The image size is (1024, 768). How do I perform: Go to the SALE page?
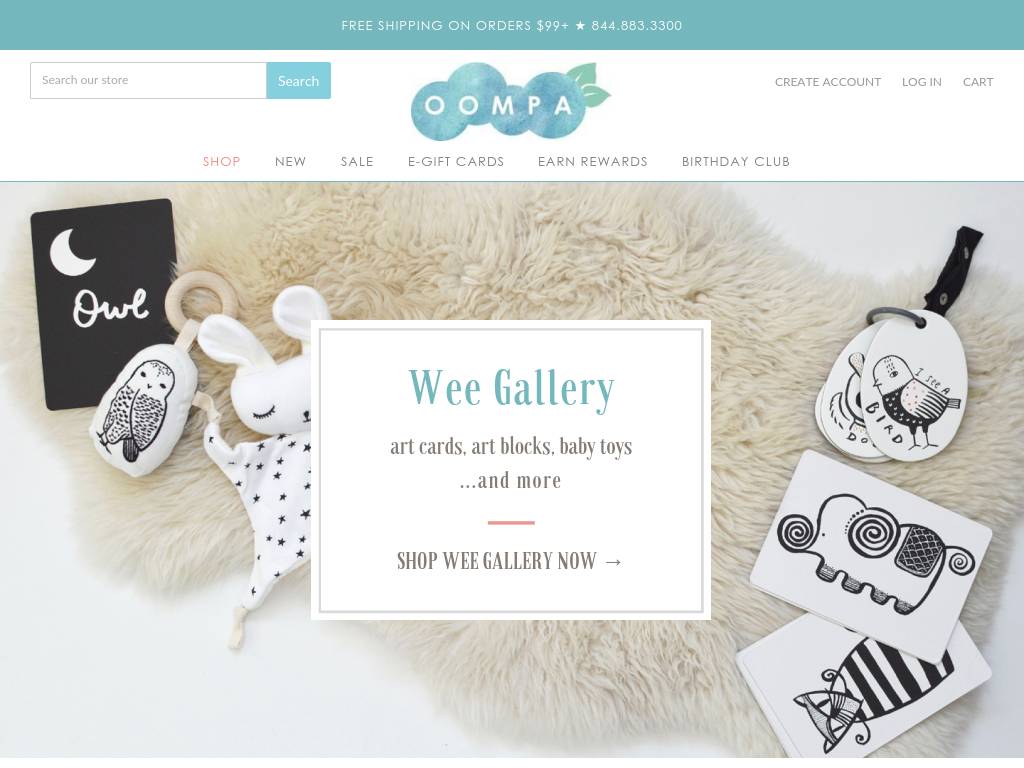point(357,161)
